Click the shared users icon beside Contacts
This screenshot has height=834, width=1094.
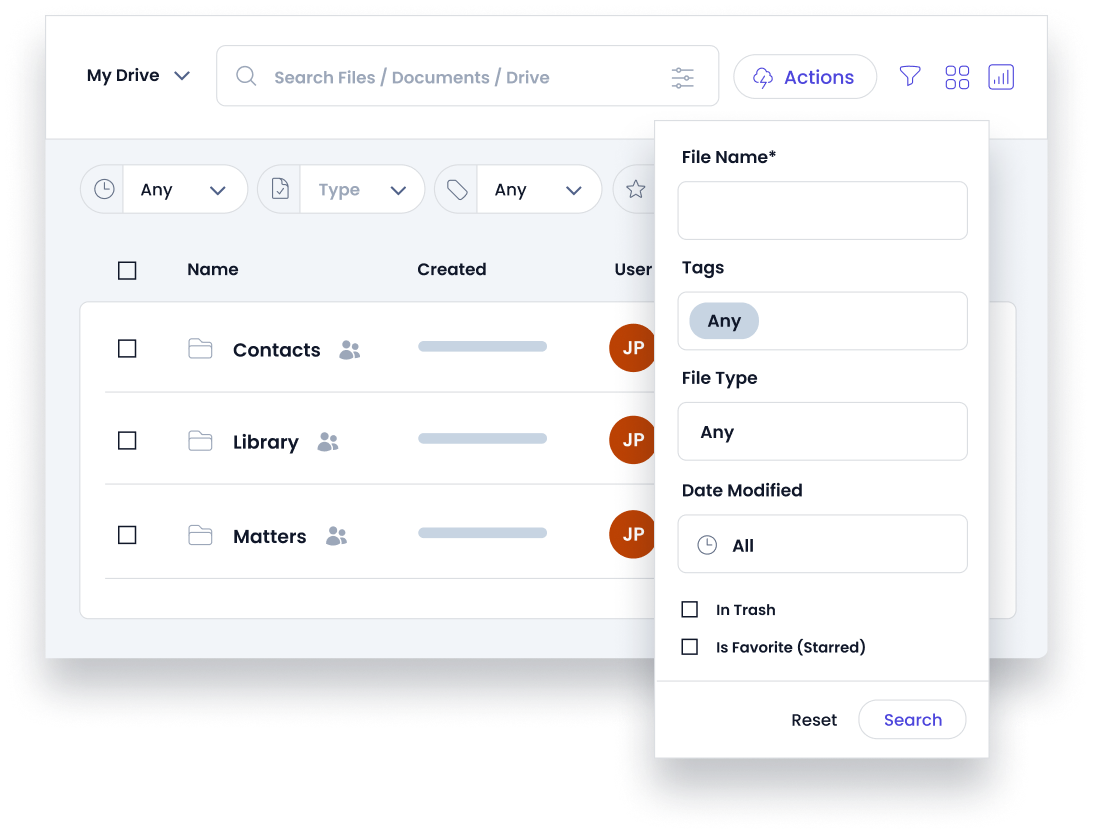[349, 350]
